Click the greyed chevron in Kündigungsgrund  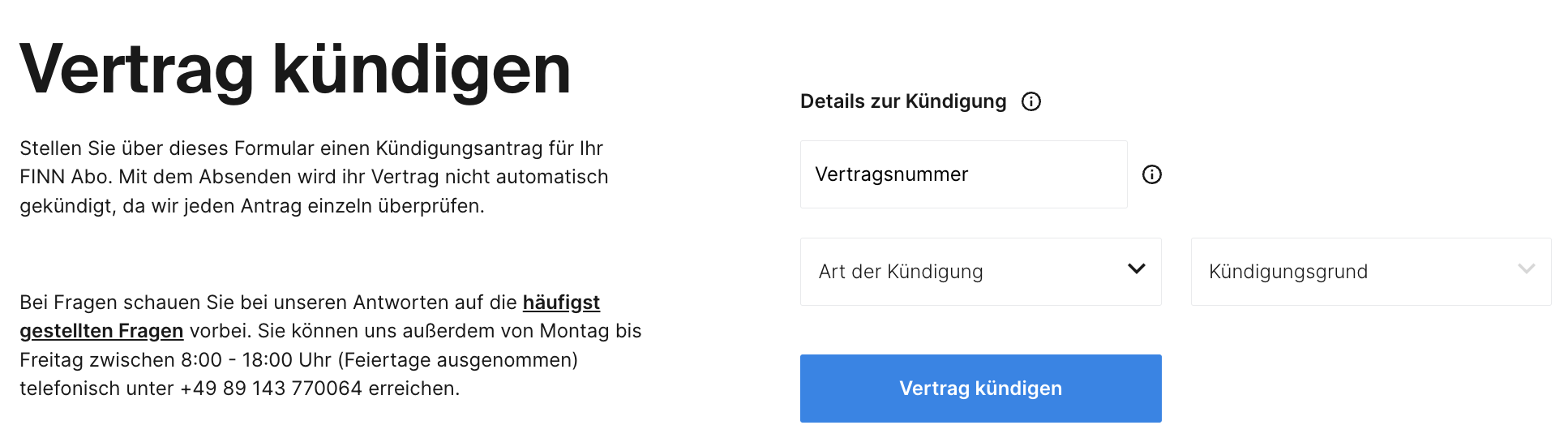point(1527,268)
